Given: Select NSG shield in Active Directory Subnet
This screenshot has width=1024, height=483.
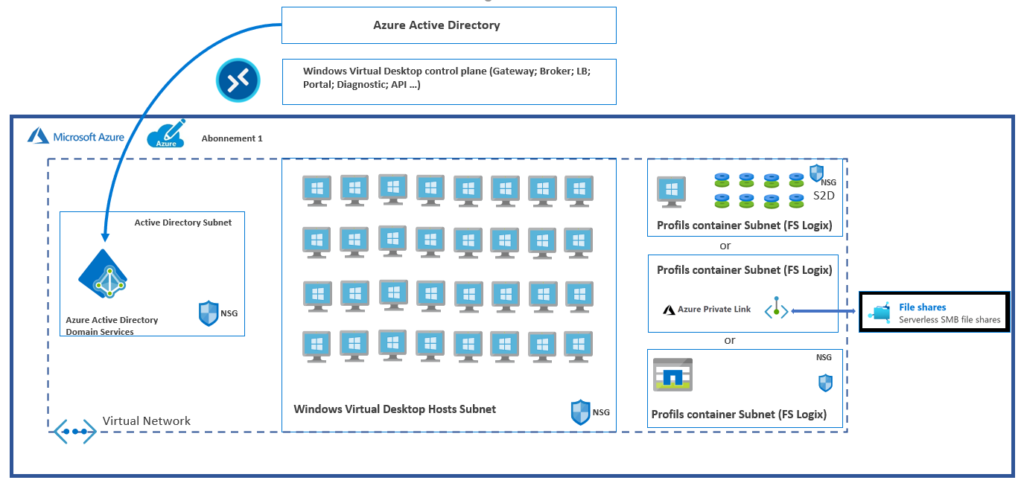Looking at the screenshot, I should coord(209,313).
